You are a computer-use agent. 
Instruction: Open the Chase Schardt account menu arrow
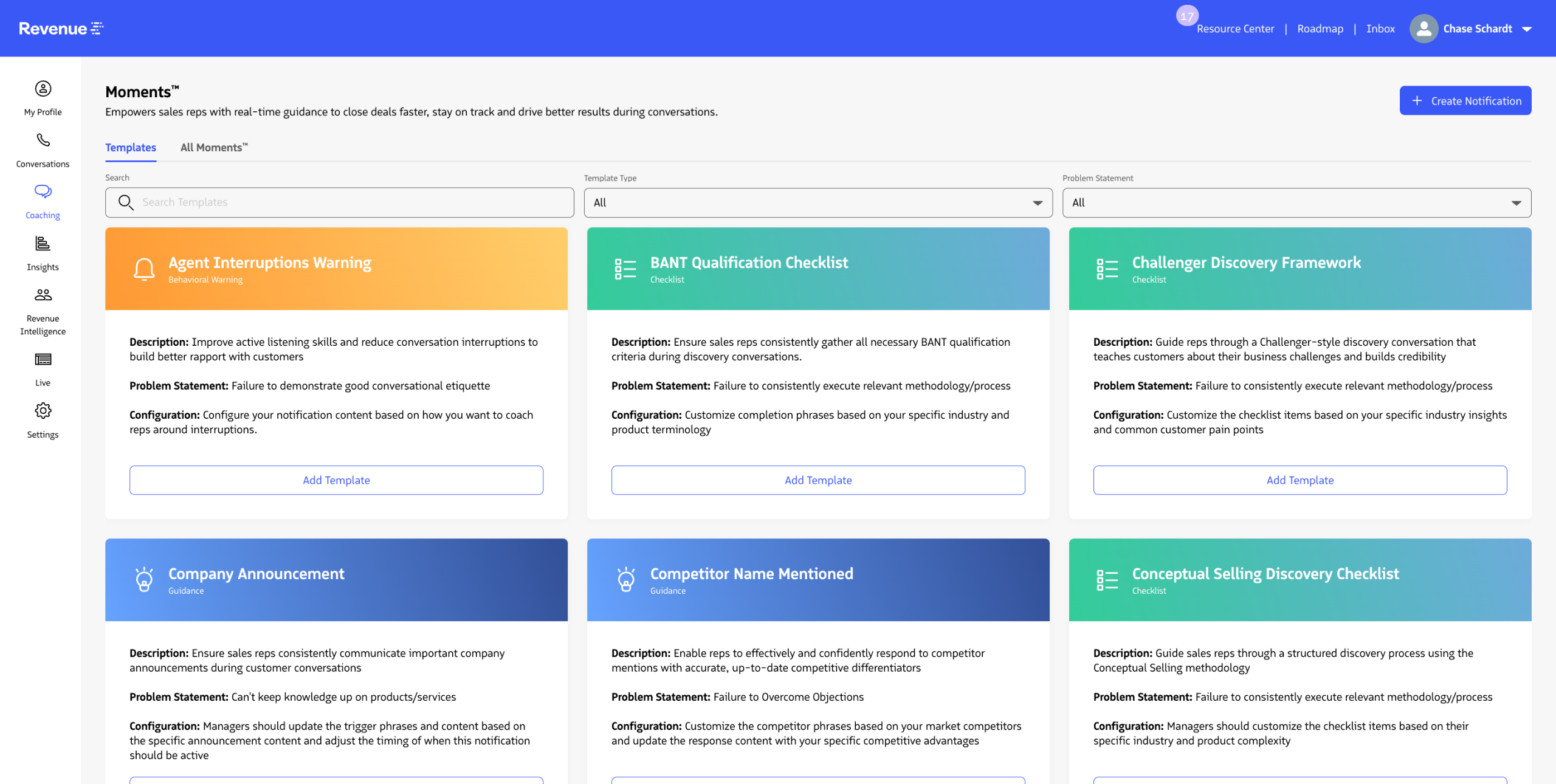tap(1526, 29)
